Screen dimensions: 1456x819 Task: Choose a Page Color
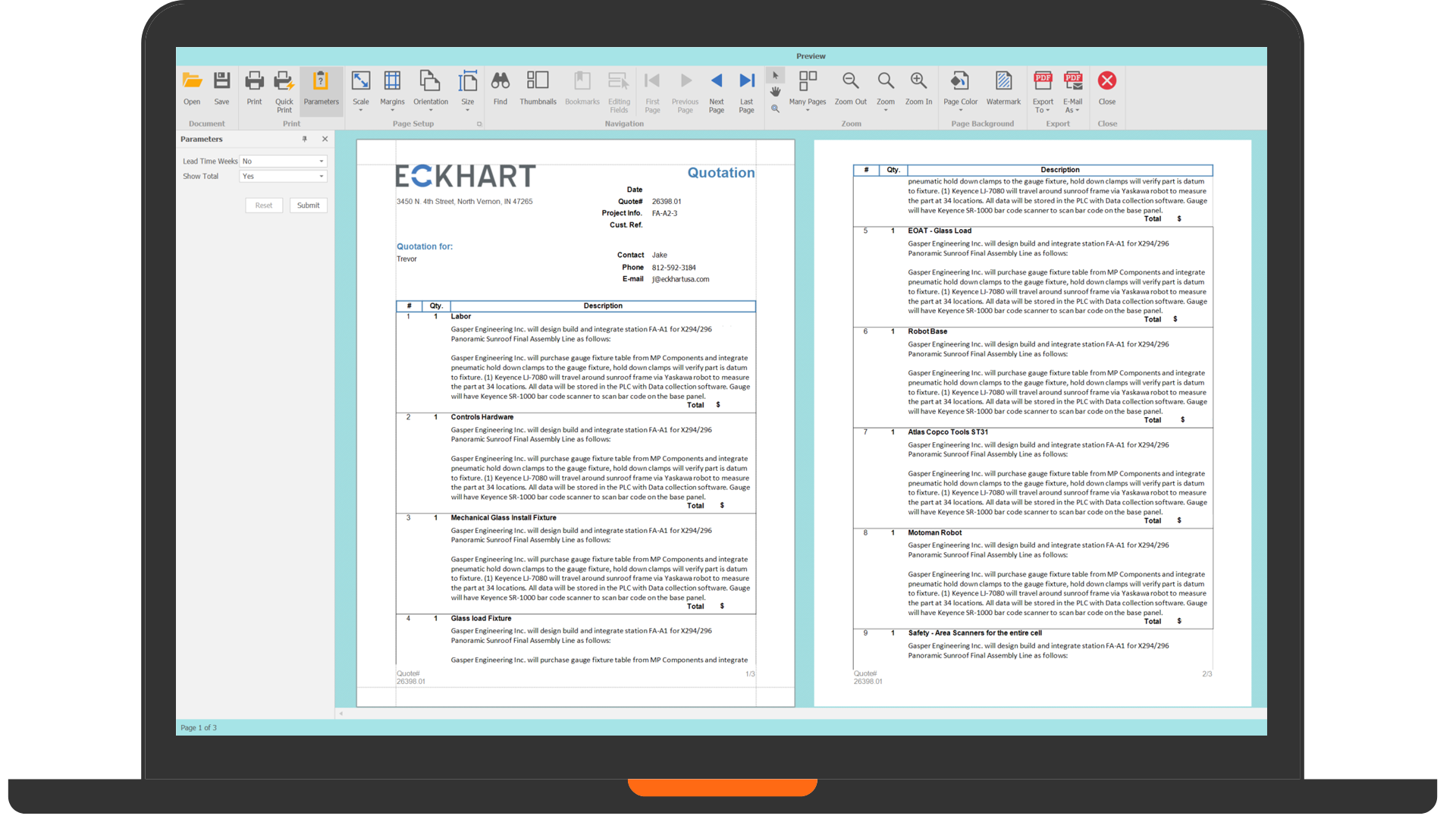point(960,82)
